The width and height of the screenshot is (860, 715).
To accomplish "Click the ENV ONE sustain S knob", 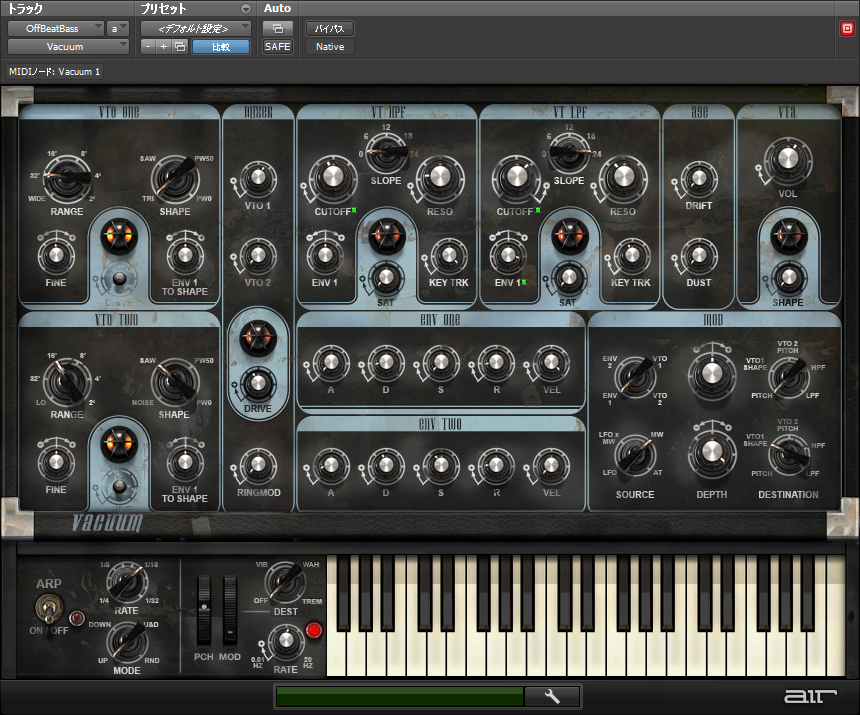I will tap(440, 362).
